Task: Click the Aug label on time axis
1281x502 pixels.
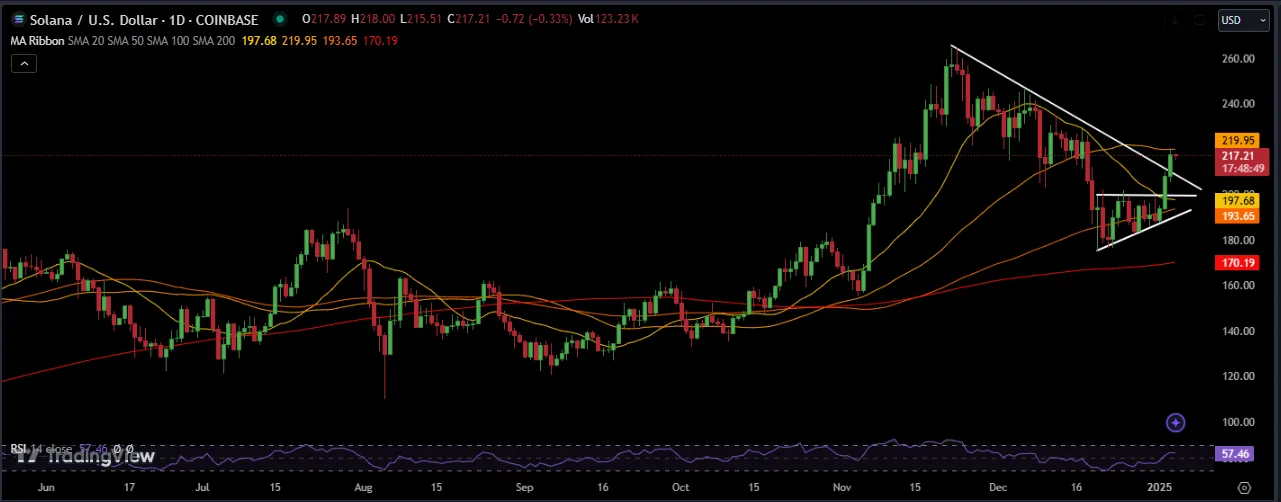Action: 364,488
